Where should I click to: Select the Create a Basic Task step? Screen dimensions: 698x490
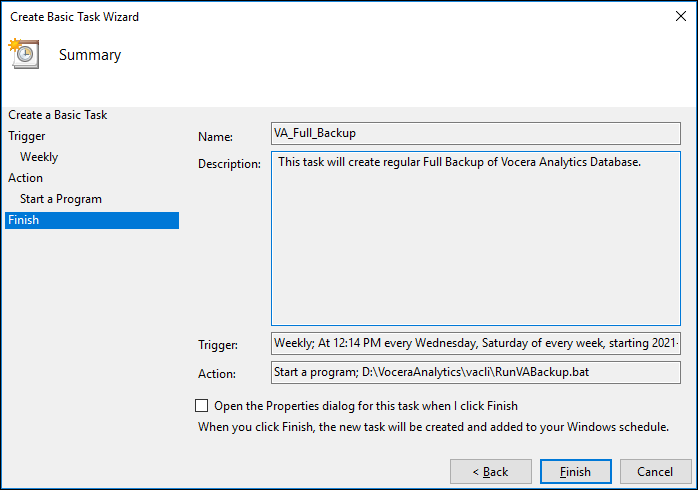click(58, 115)
